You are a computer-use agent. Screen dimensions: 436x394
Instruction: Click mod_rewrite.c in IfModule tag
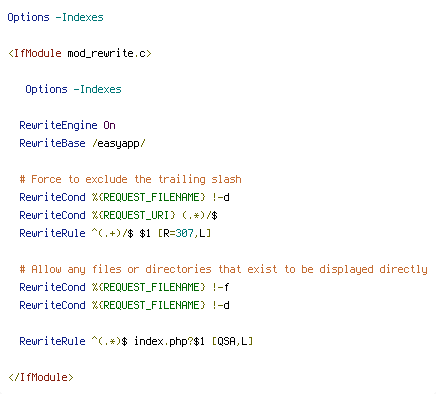click(x=106, y=53)
